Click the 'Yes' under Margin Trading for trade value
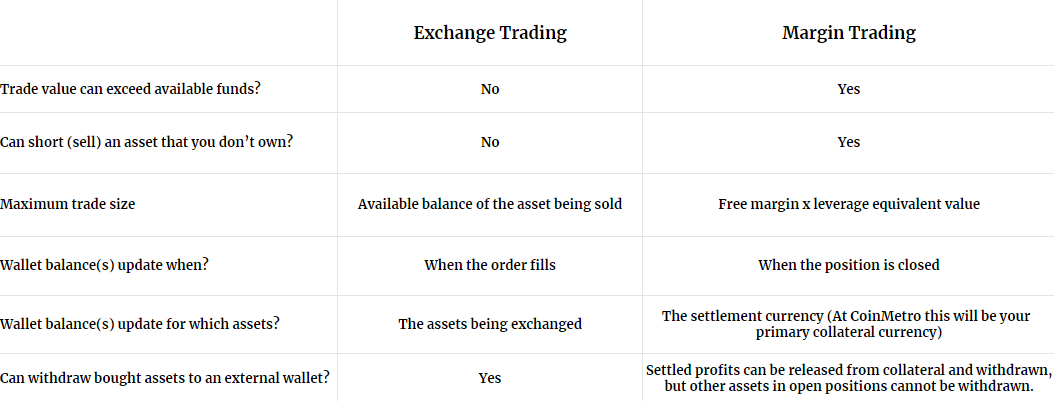The image size is (1054, 401). coord(849,89)
